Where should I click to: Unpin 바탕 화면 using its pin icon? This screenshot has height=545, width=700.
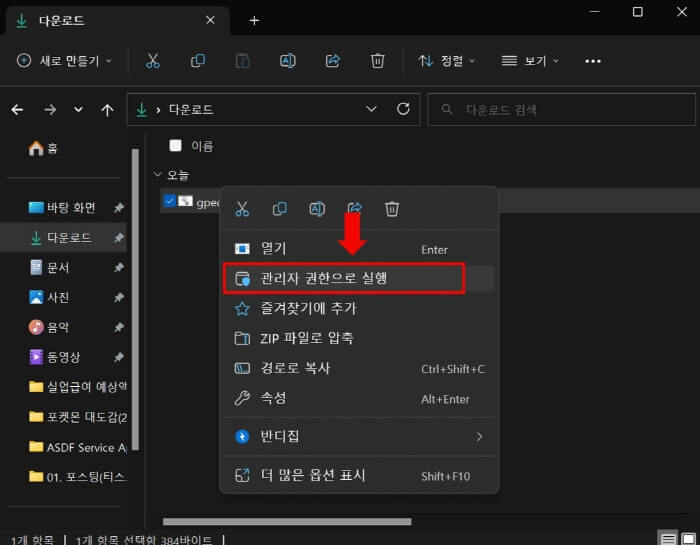click(x=119, y=208)
